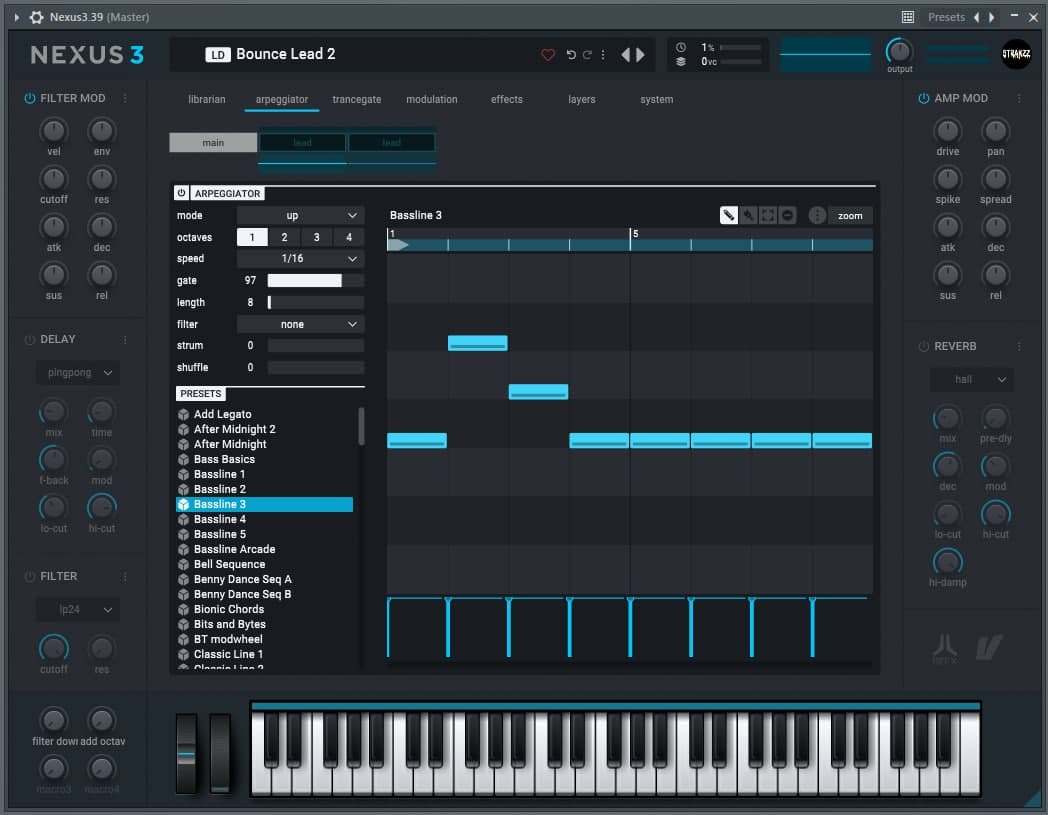Set octaves to 2
The width and height of the screenshot is (1048, 815).
pos(284,237)
